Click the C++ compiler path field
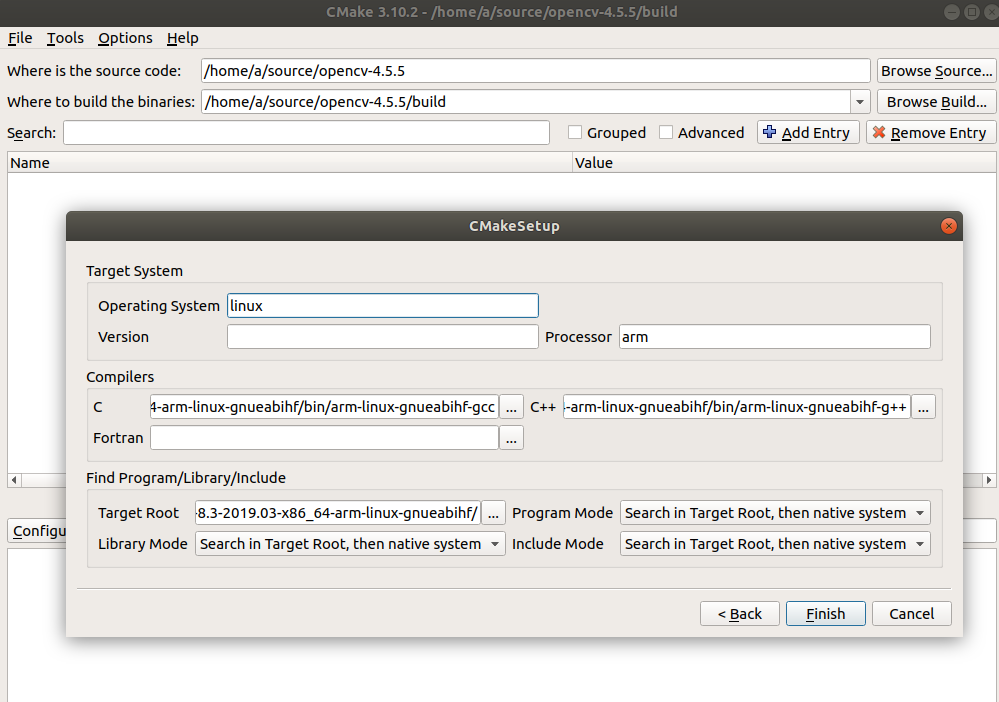The image size is (999, 702). click(737, 407)
